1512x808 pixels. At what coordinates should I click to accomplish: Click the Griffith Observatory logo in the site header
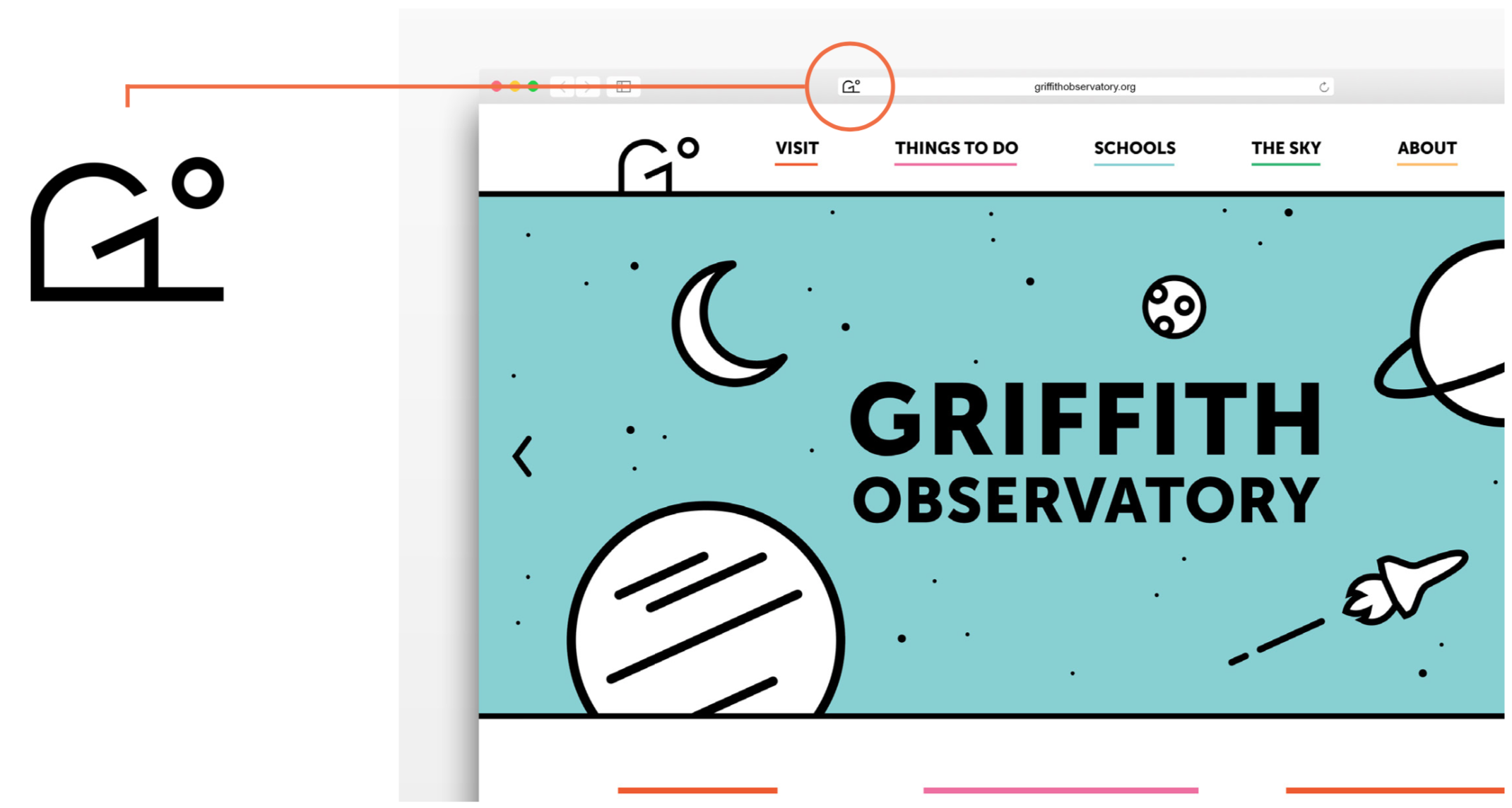658,165
